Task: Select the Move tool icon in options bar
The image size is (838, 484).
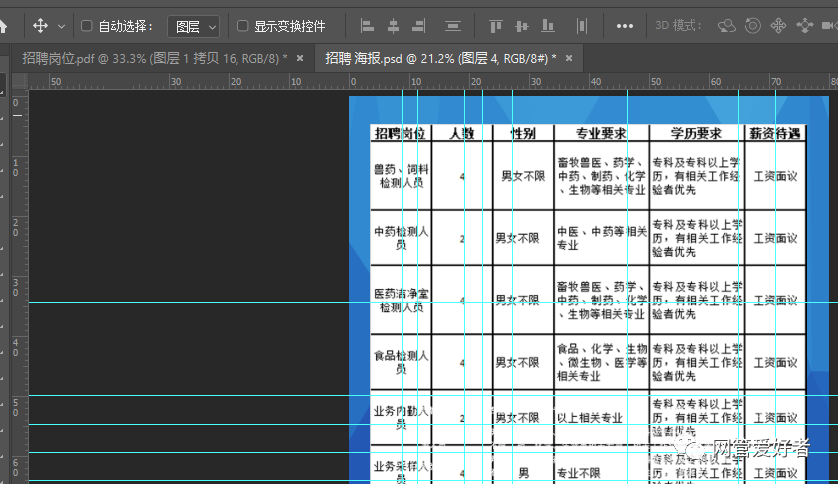Action: click(x=41, y=26)
